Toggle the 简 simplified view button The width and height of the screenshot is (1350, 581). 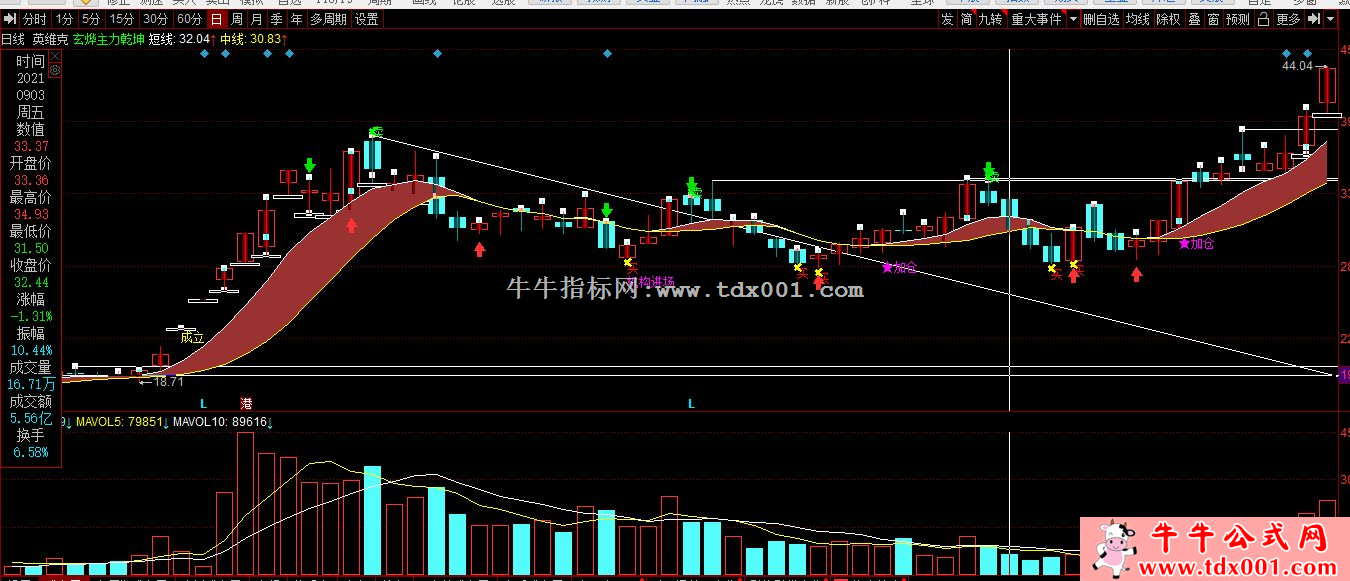[966, 19]
